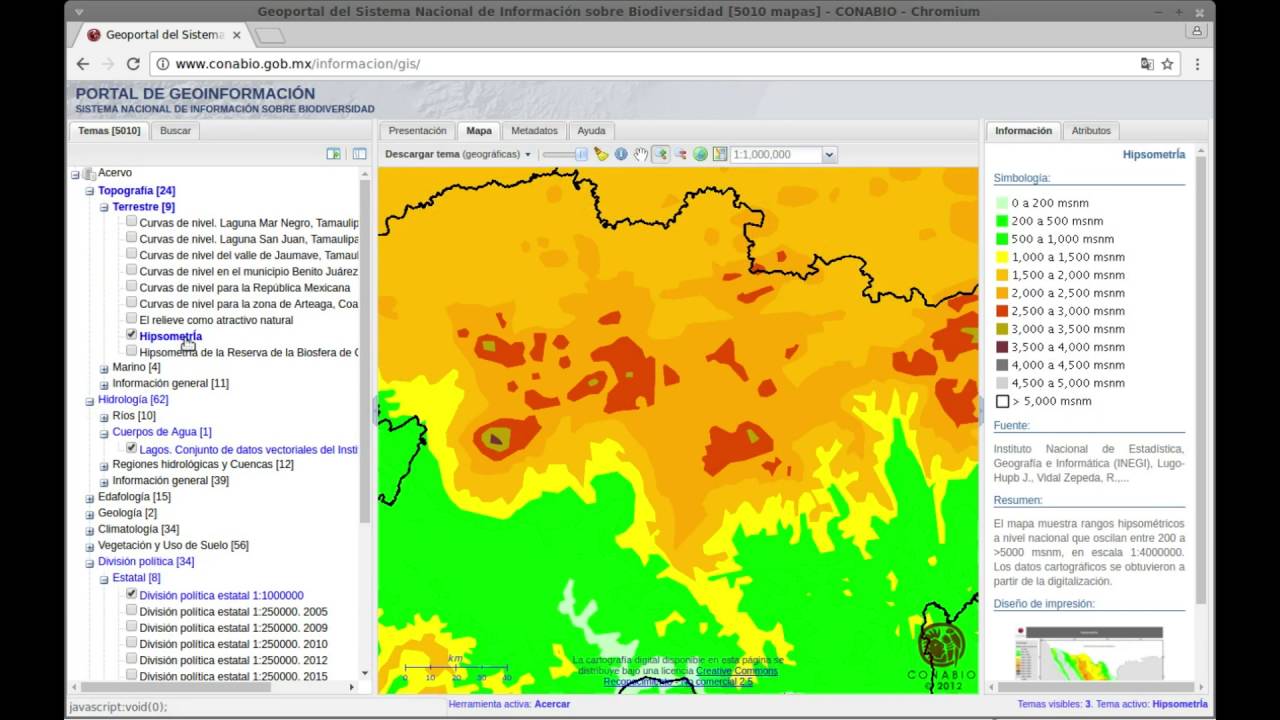1280x720 pixels.
Task: Open the Presentación tab
Action: click(x=417, y=131)
